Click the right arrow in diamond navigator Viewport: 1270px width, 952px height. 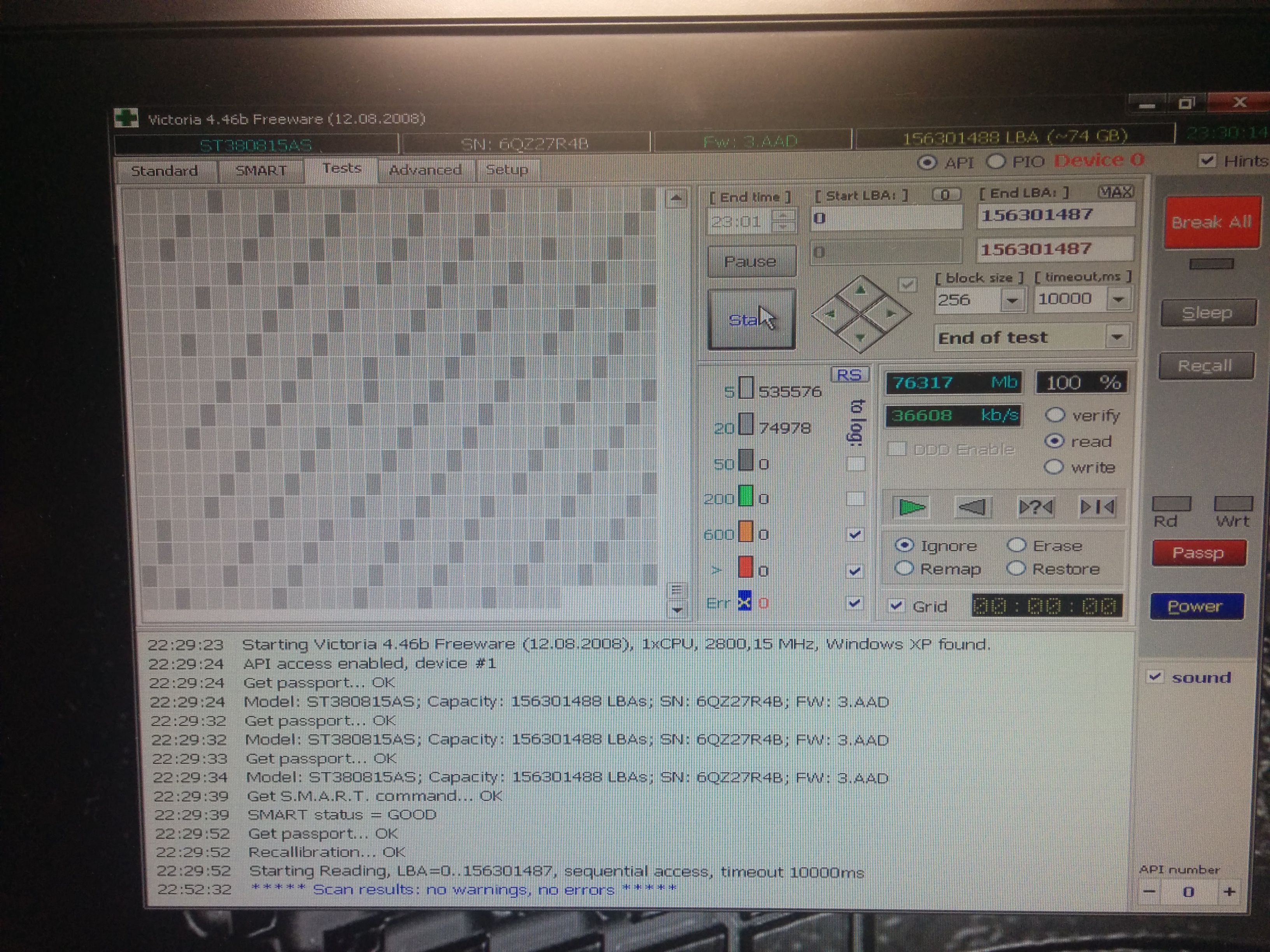pos(891,313)
